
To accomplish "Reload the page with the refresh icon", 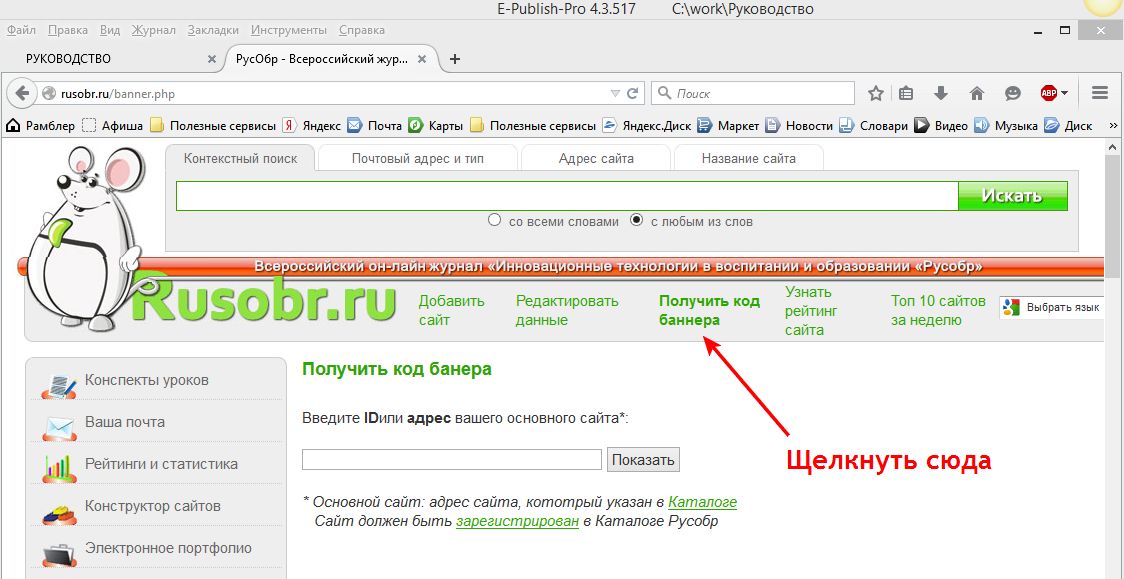I will (x=632, y=94).
